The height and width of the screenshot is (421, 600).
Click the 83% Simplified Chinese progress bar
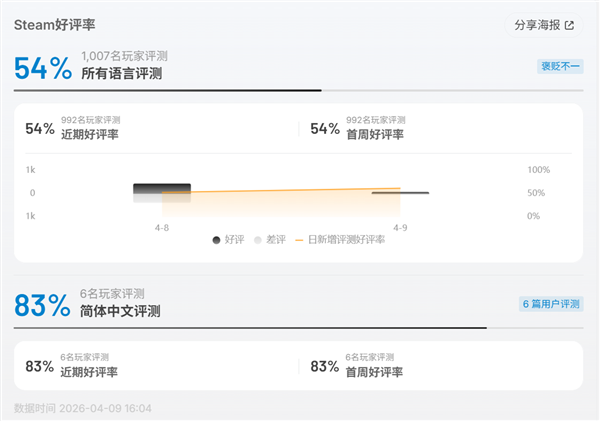tap(250, 327)
